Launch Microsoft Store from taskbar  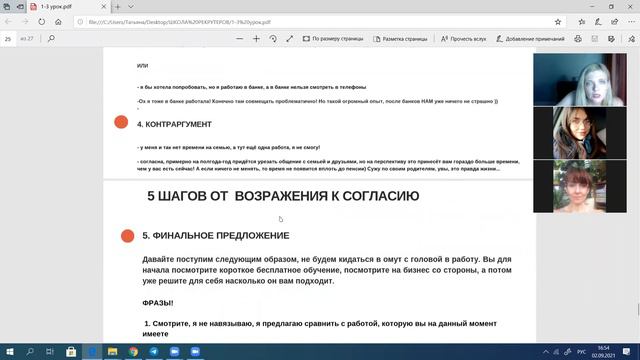71,351
